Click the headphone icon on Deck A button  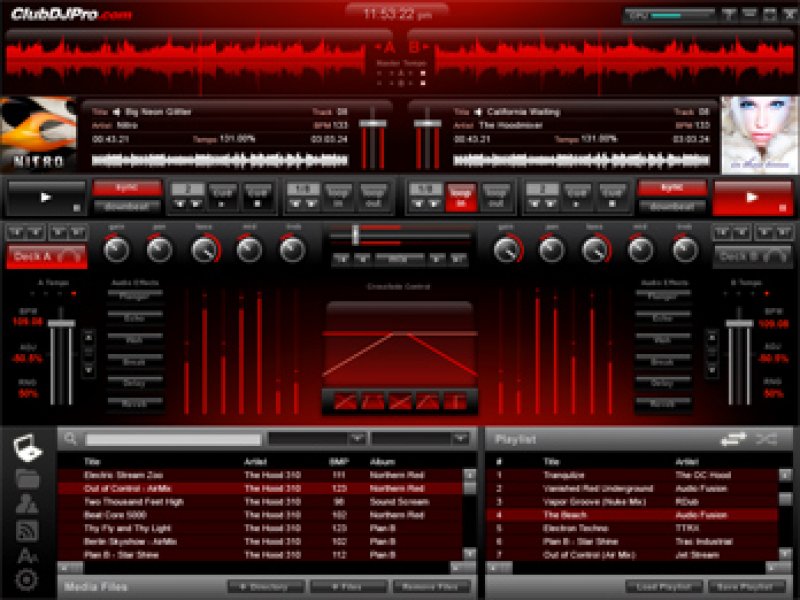(x=68, y=256)
